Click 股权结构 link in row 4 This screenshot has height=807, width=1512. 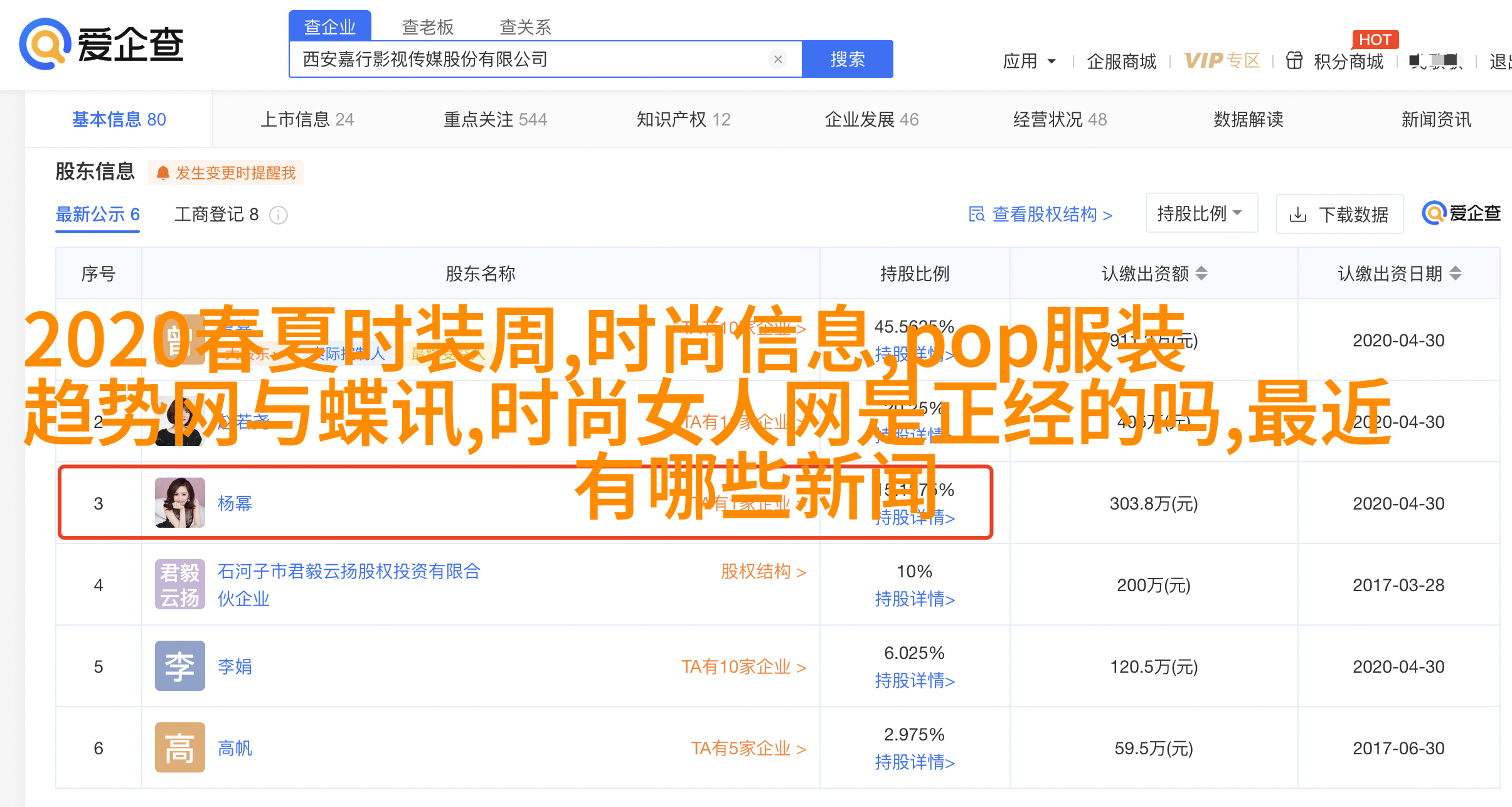(x=764, y=572)
